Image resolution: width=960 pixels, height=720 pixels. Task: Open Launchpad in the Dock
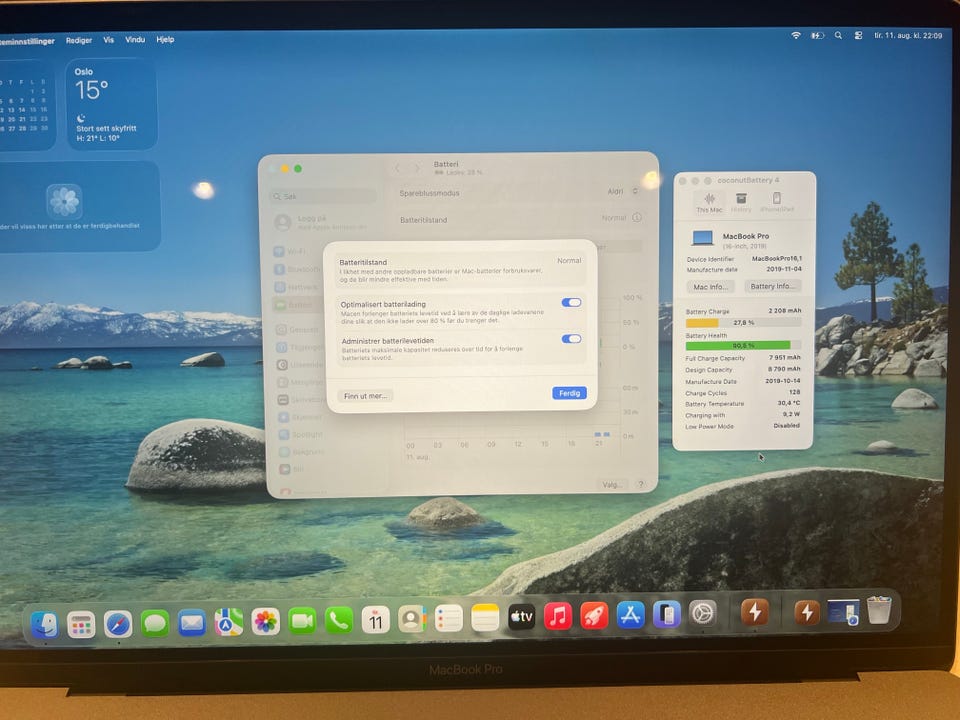pos(81,624)
